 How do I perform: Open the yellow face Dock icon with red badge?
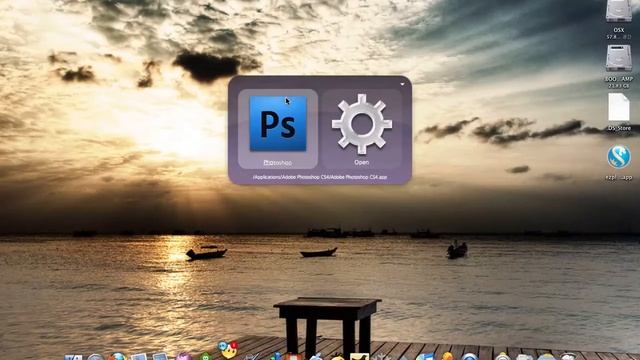point(228,350)
